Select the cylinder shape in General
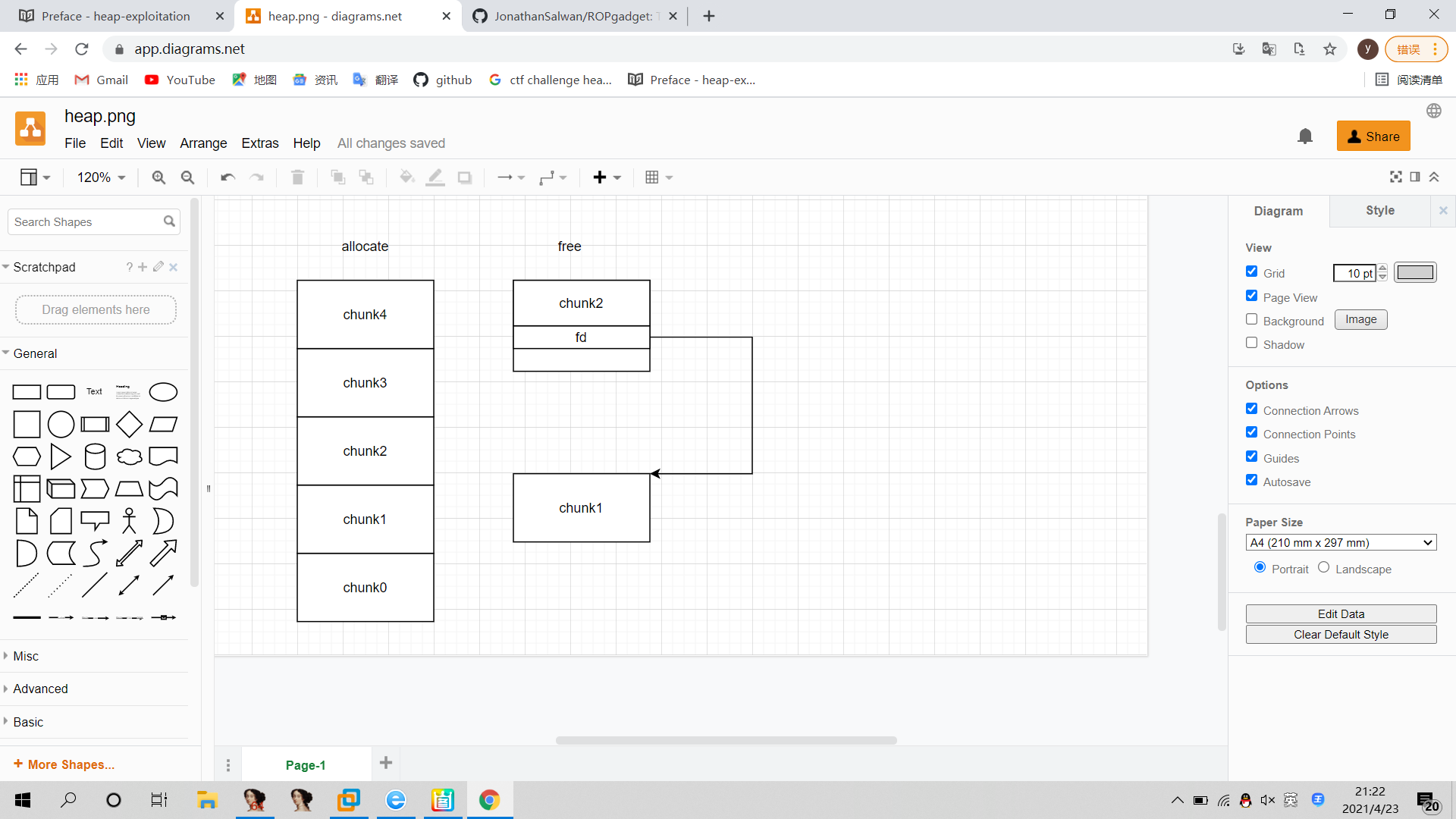1456x819 pixels. (x=95, y=457)
